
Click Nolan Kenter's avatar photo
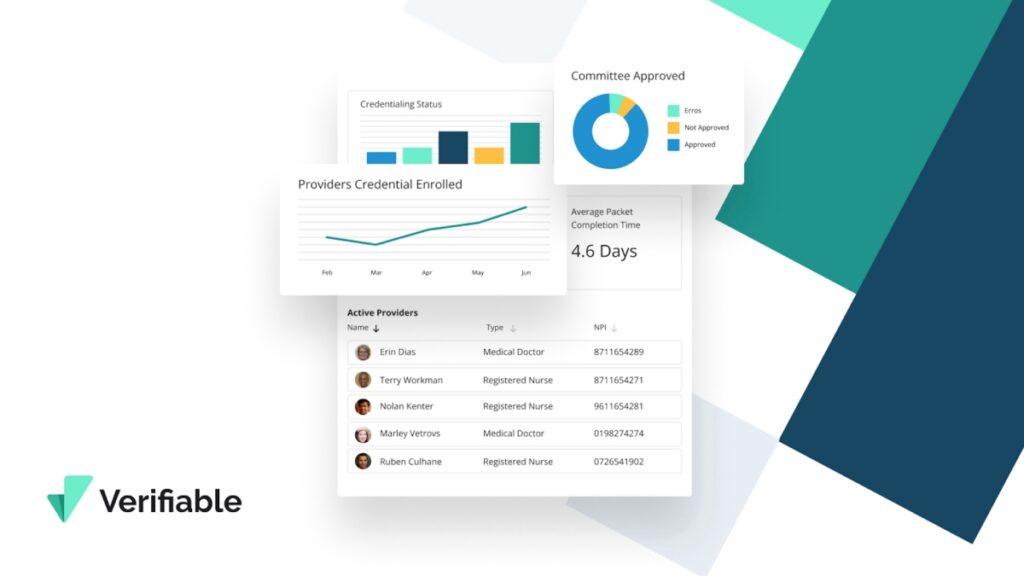pos(363,407)
